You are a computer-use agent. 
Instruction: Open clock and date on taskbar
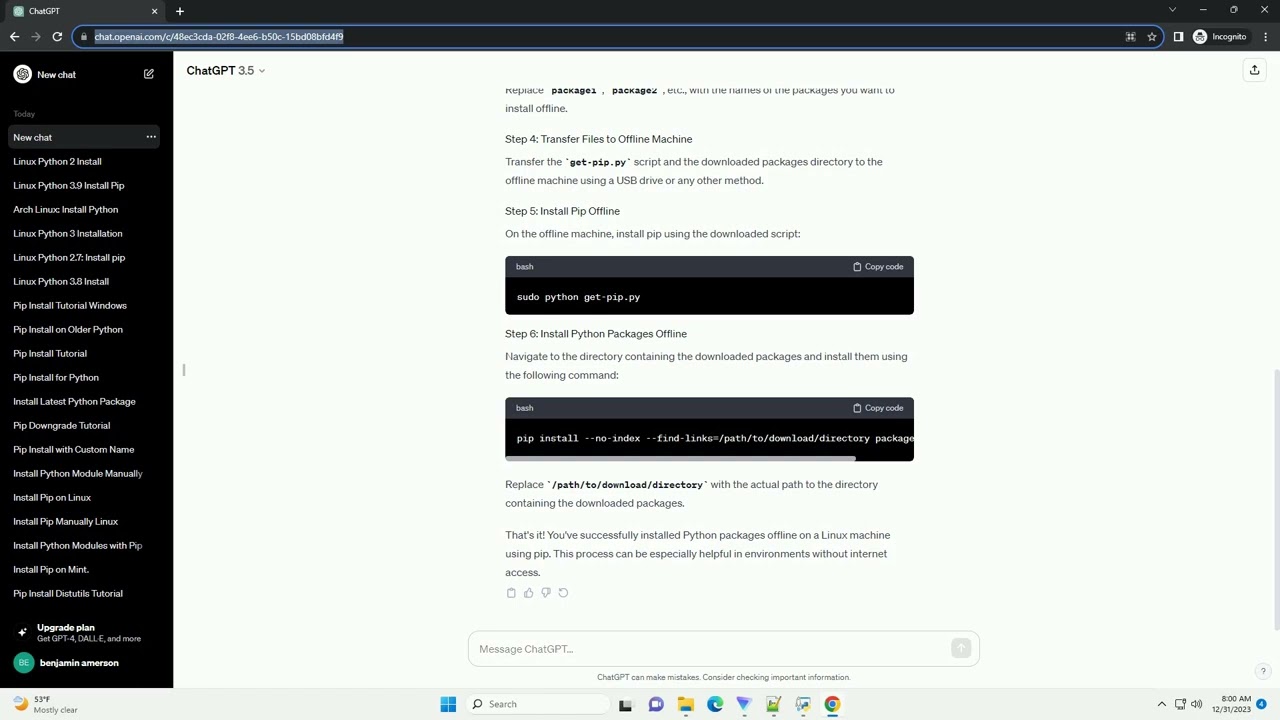pyautogui.click(x=1230, y=704)
